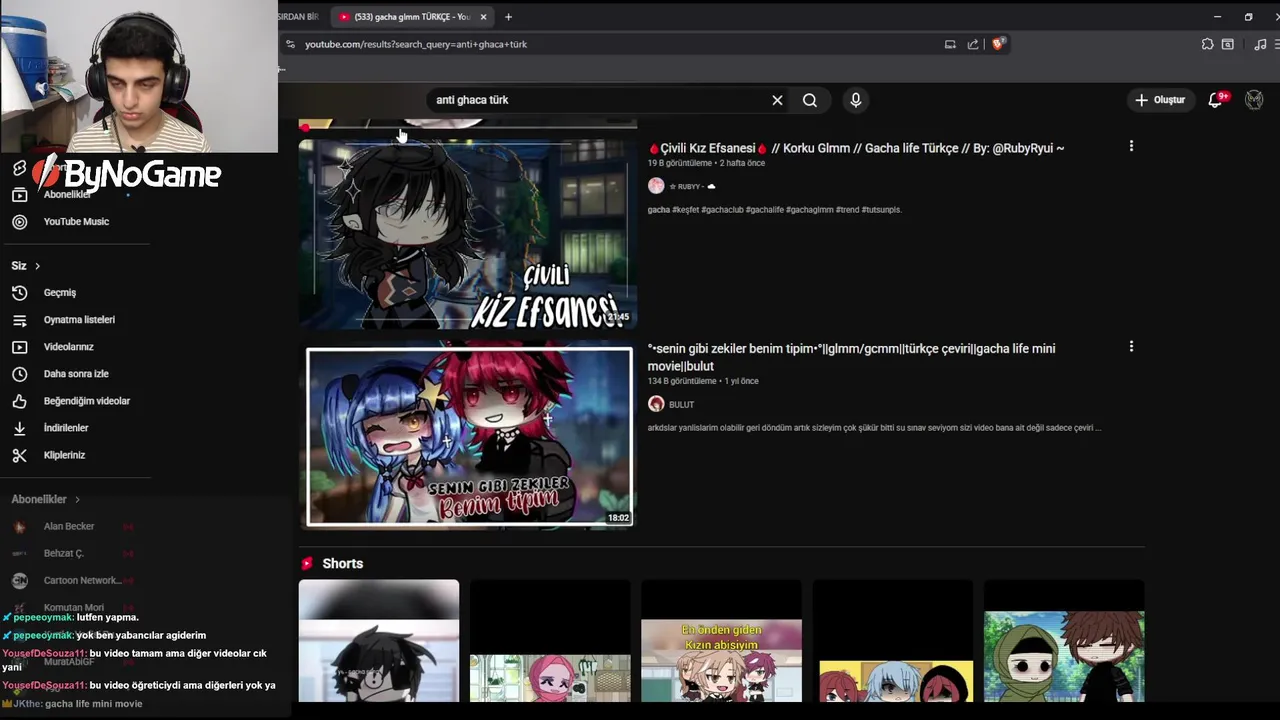Click the '134 B görüntüleme • 1 yıl önce' text

pos(703,381)
